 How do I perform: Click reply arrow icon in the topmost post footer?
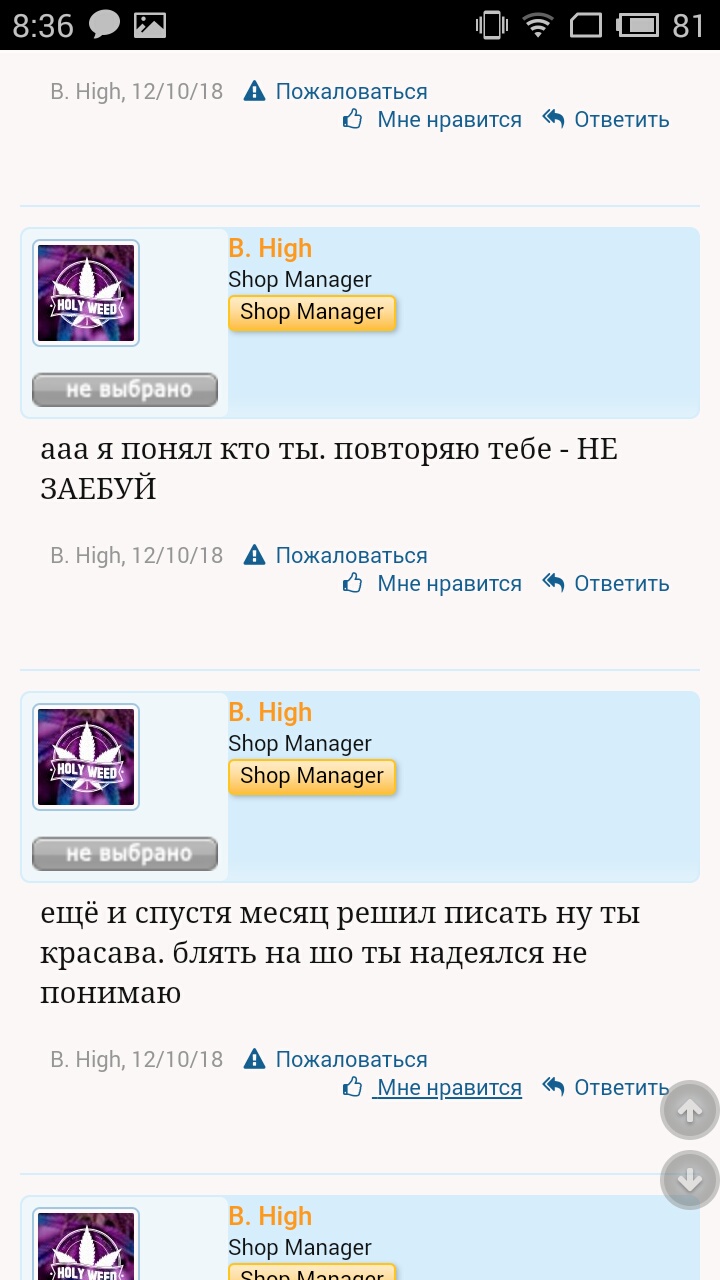553,119
